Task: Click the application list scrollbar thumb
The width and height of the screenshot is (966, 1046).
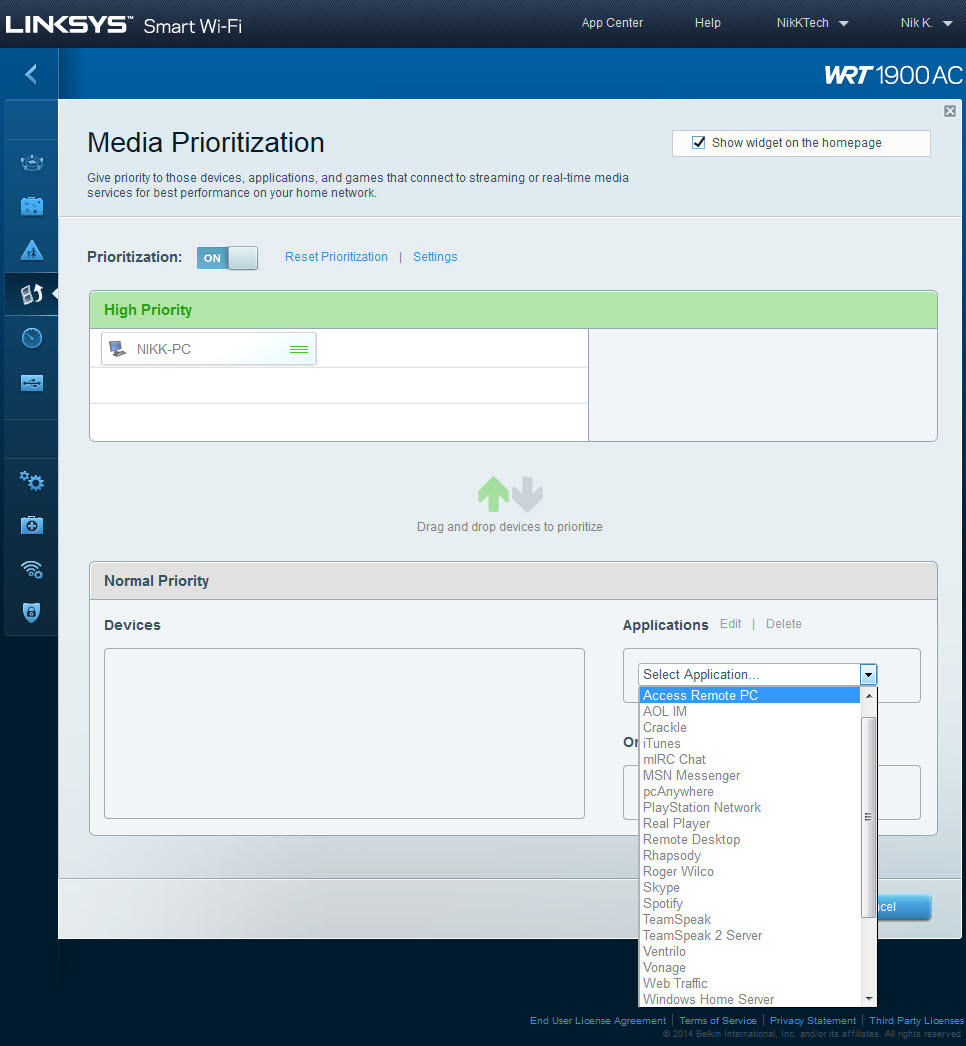Action: [868, 817]
